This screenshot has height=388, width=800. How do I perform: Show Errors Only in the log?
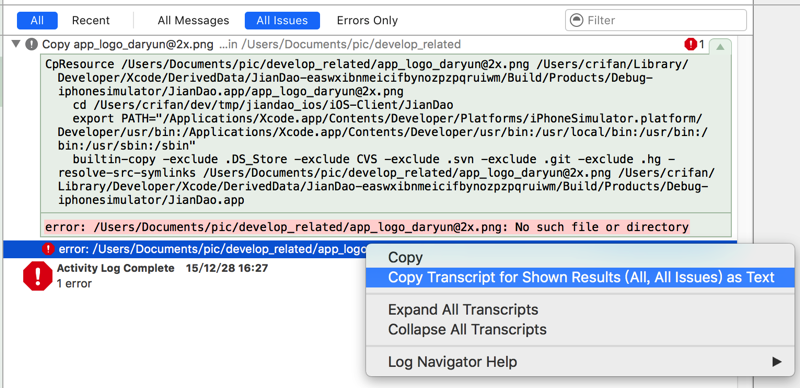tap(367, 20)
